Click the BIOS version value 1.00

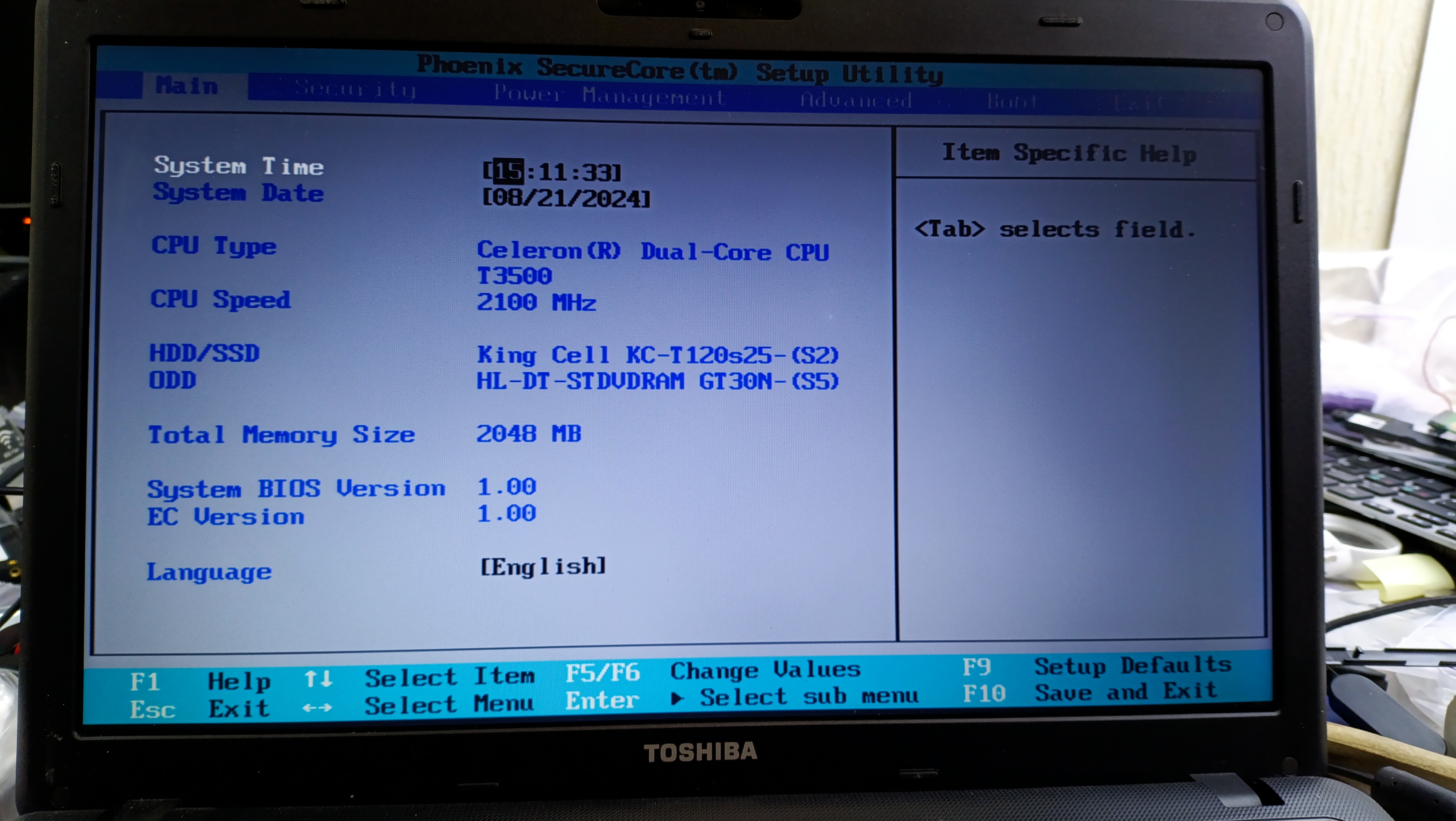pyautogui.click(x=506, y=486)
